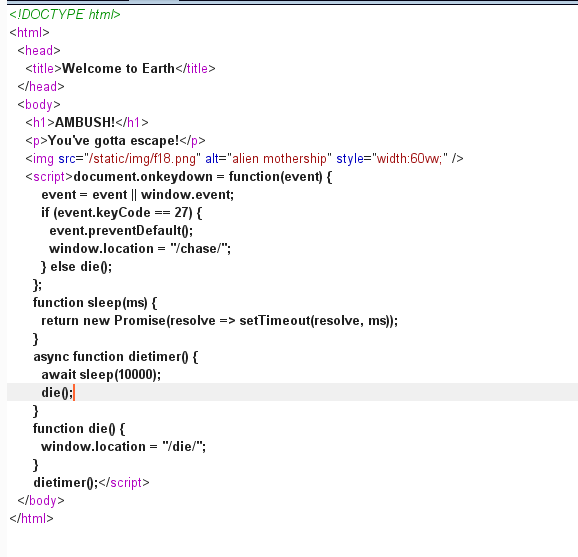Click the opening head tag
This screenshot has height=557, width=578.
[39, 51]
